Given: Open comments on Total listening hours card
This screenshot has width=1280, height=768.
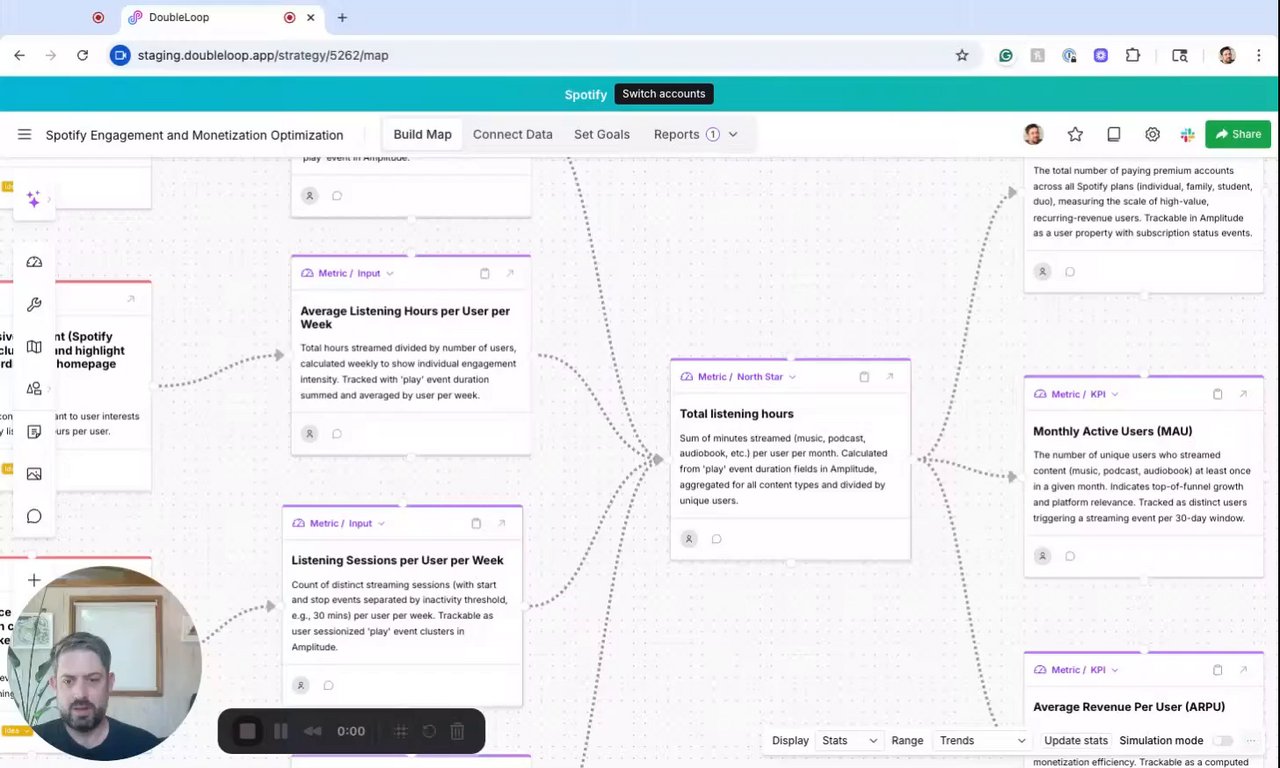Looking at the screenshot, I should point(716,539).
